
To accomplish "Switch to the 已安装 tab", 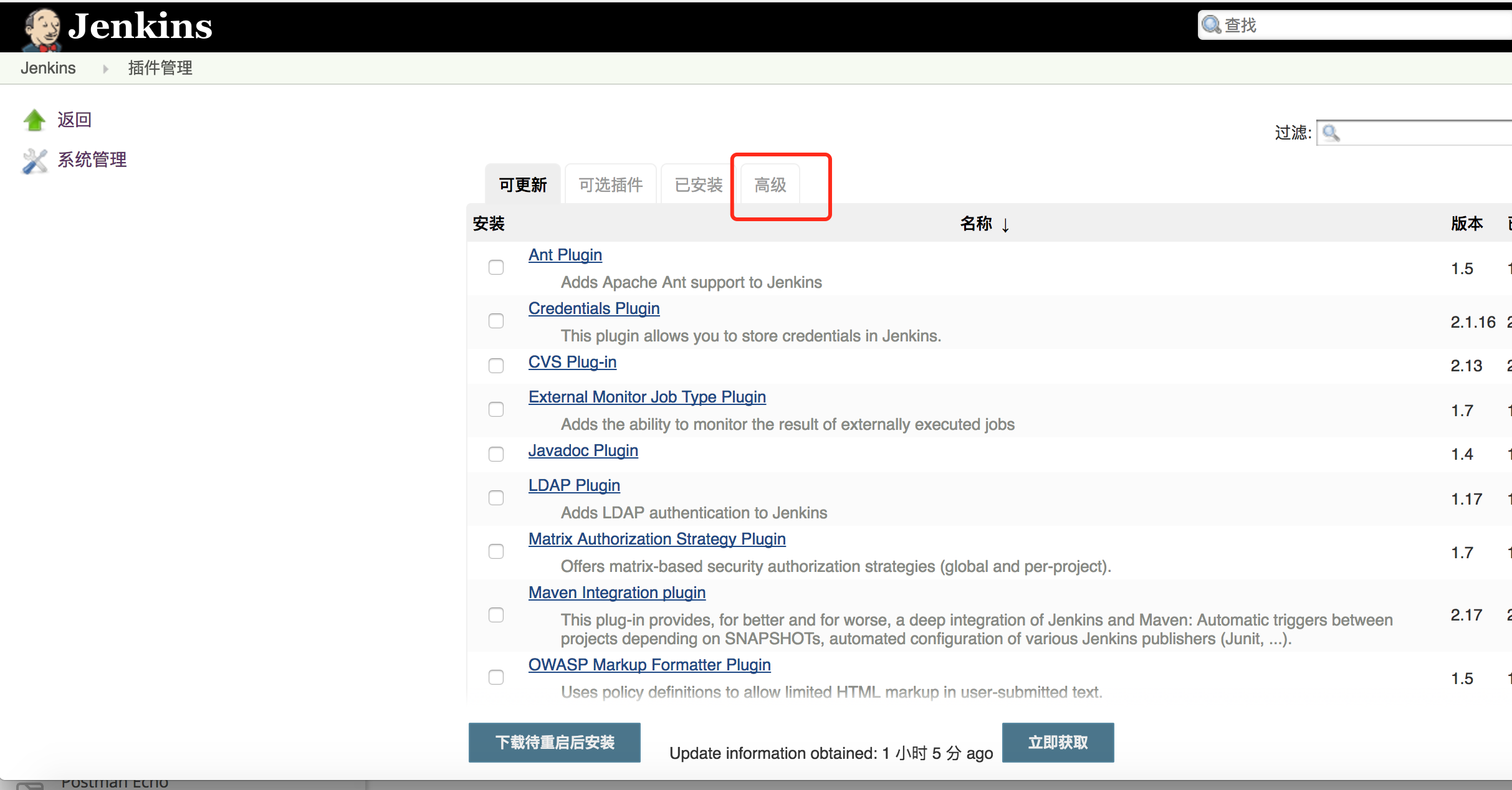I will tap(699, 185).
